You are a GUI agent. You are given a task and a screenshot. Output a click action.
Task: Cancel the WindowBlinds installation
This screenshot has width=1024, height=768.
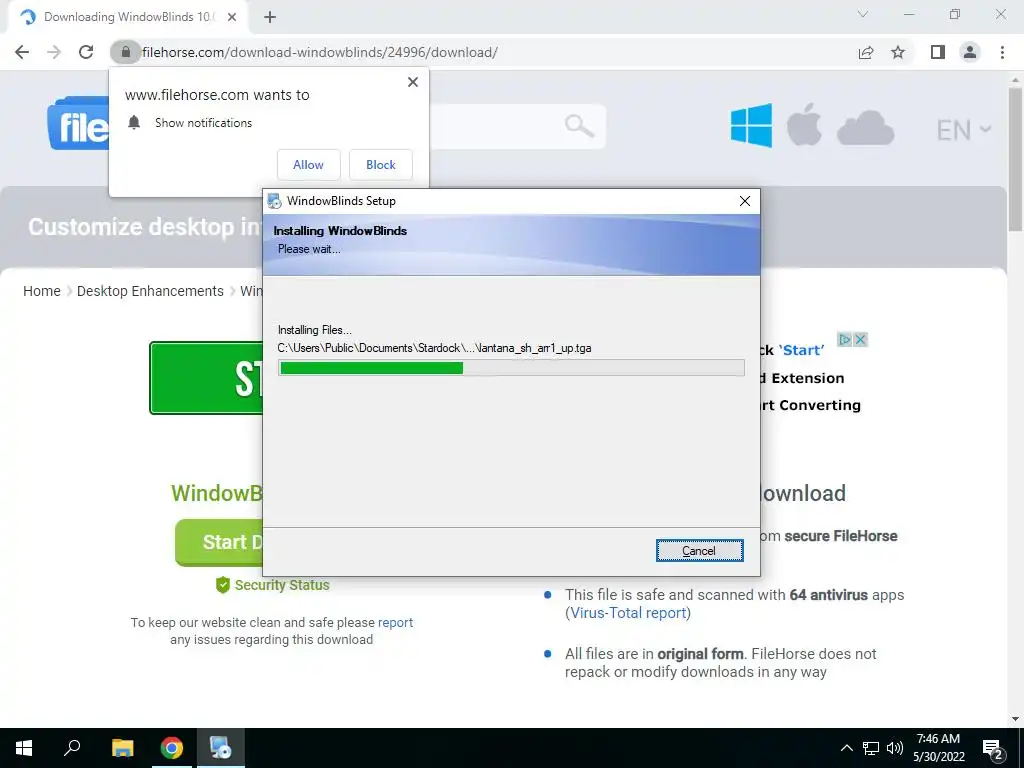point(699,551)
